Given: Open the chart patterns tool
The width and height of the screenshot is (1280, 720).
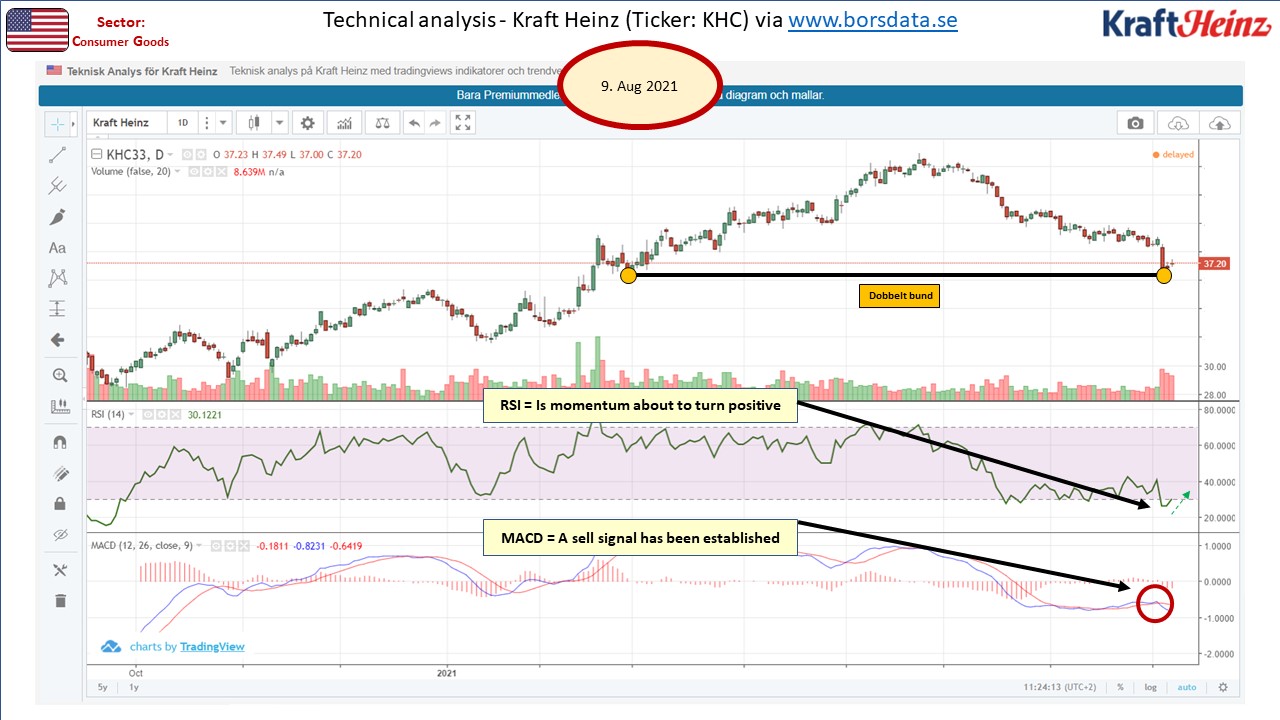Looking at the screenshot, I should point(58,278).
